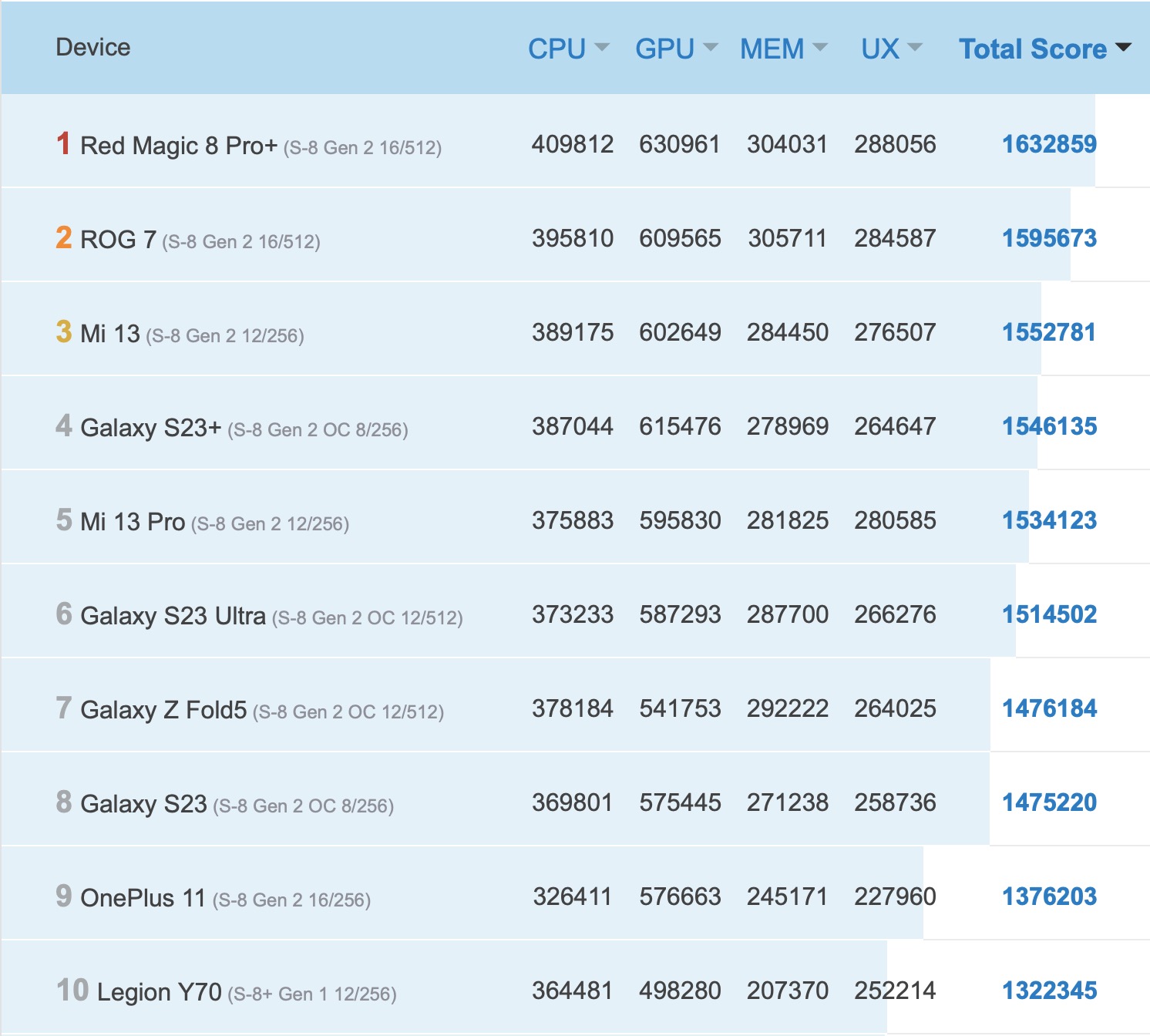
Task: Open the OnePlus 11 device entry
Action: point(143,897)
